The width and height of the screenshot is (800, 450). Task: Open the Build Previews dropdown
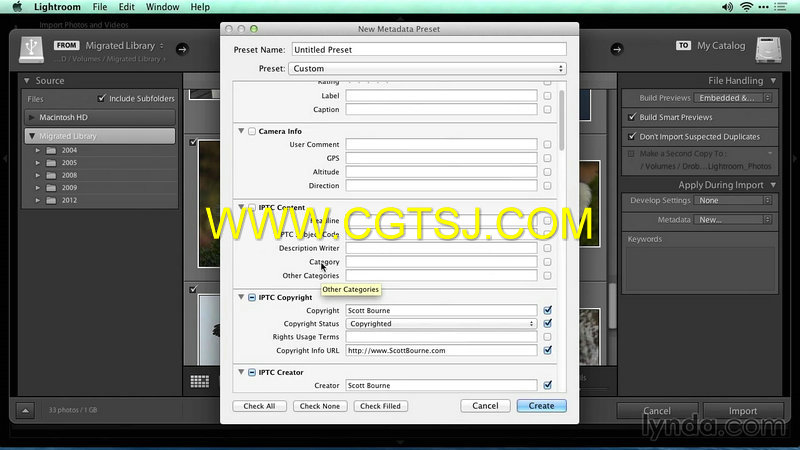734,98
